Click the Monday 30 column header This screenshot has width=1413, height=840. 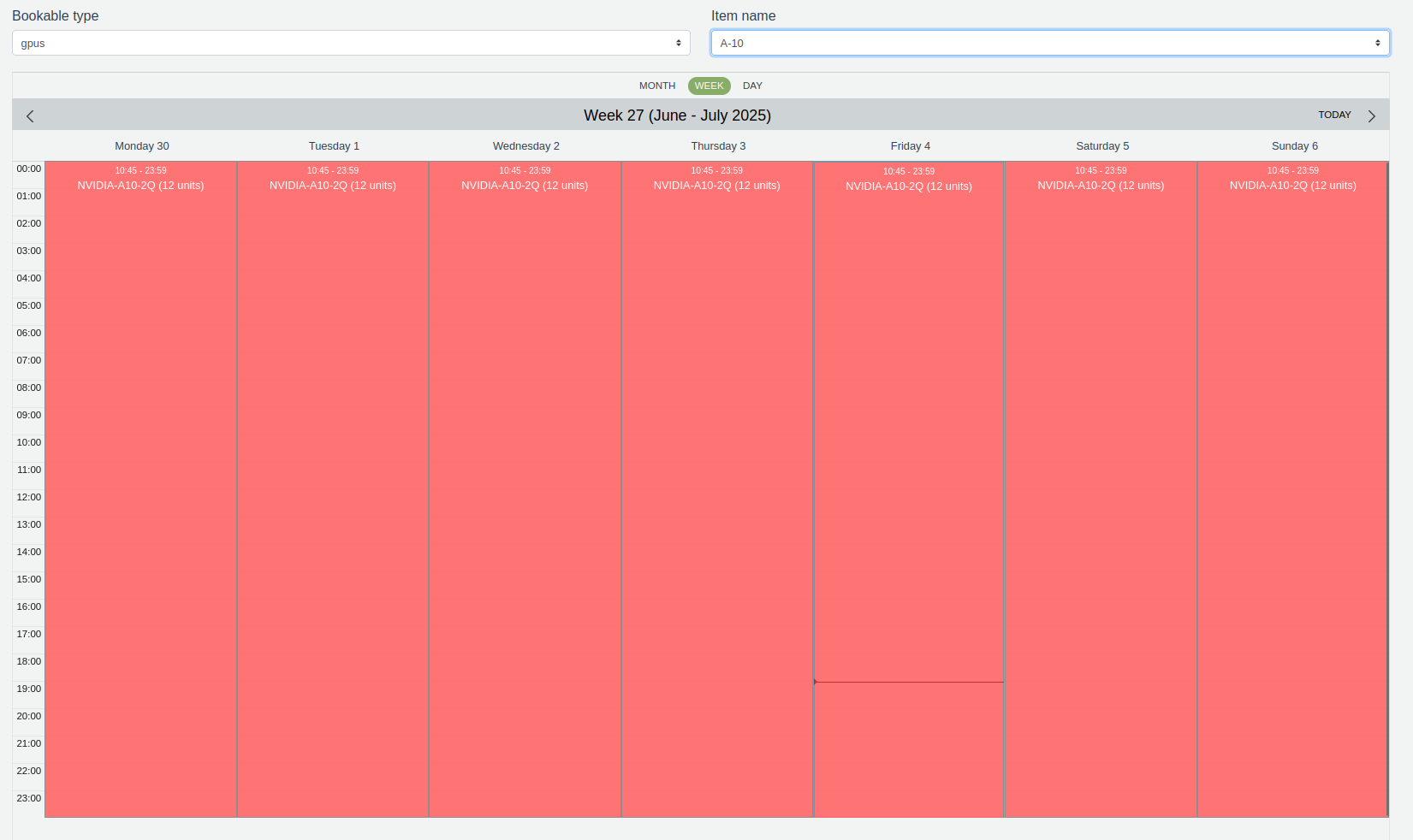[x=142, y=146]
